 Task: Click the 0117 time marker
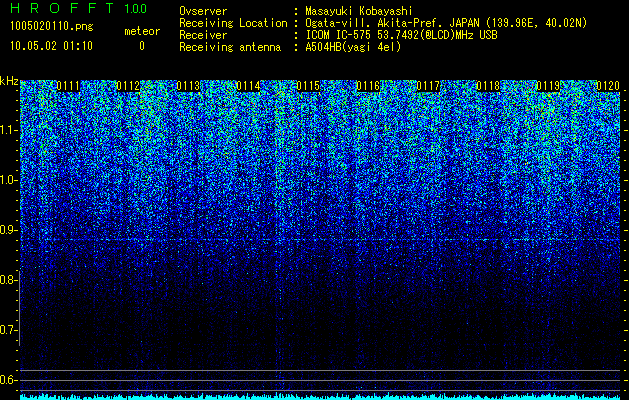click(428, 86)
